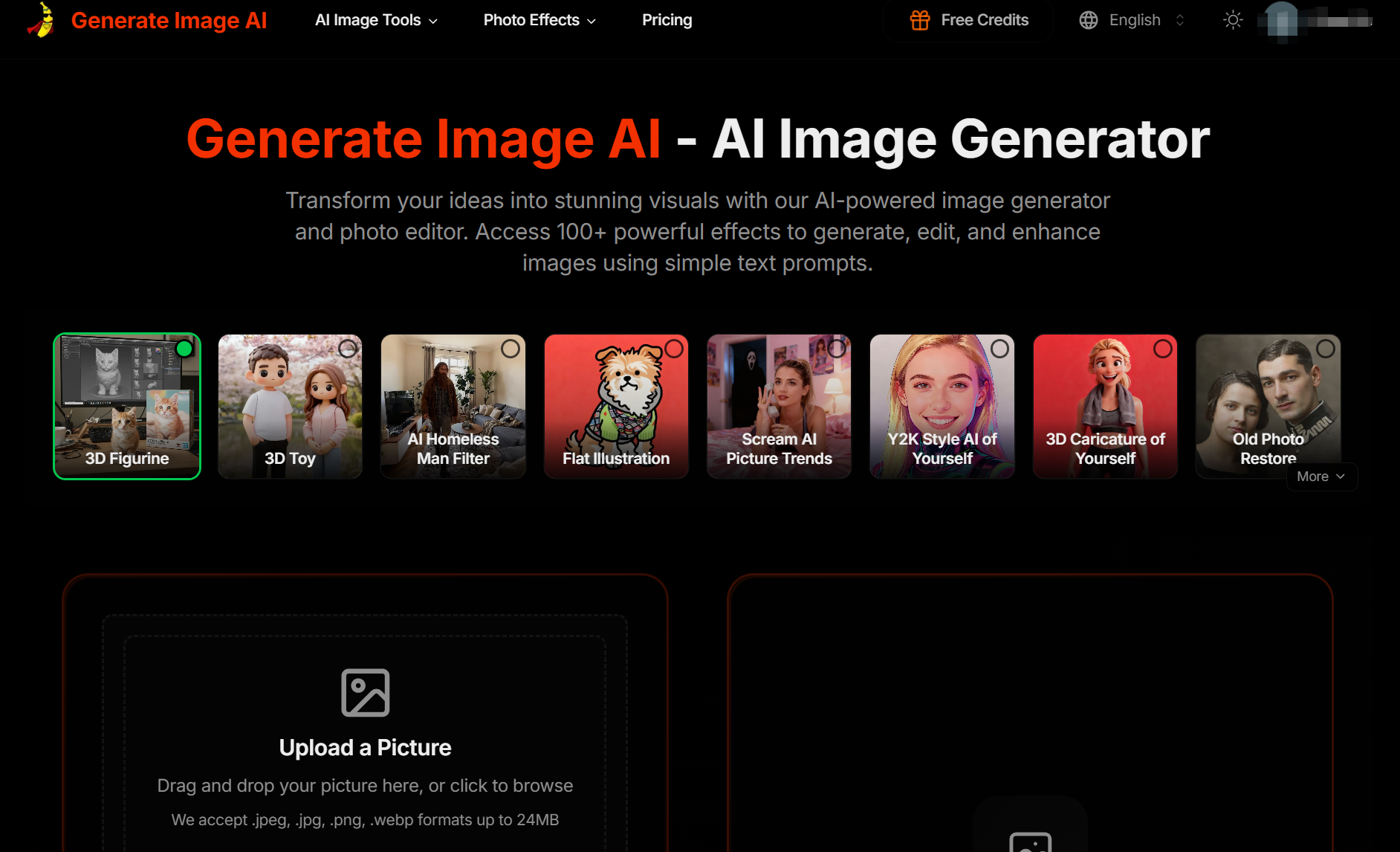Select Y2K Style AI radio

(1000, 349)
